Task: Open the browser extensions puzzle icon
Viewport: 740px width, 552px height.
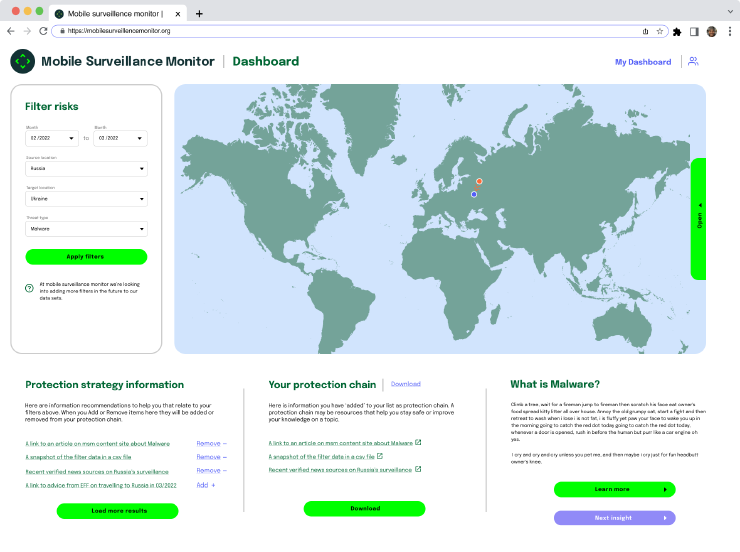Action: coord(678,31)
